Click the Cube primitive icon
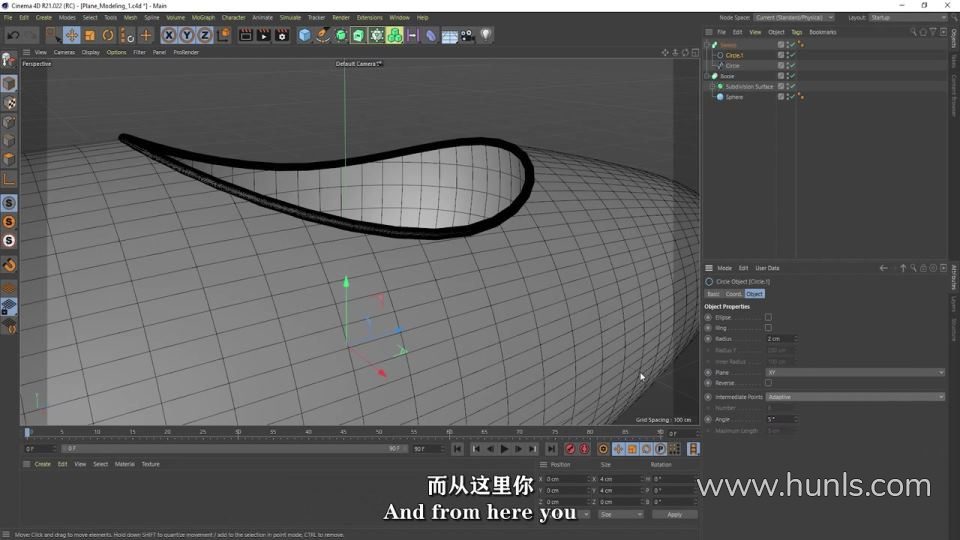Viewport: 960px width, 540px height. [x=305, y=35]
